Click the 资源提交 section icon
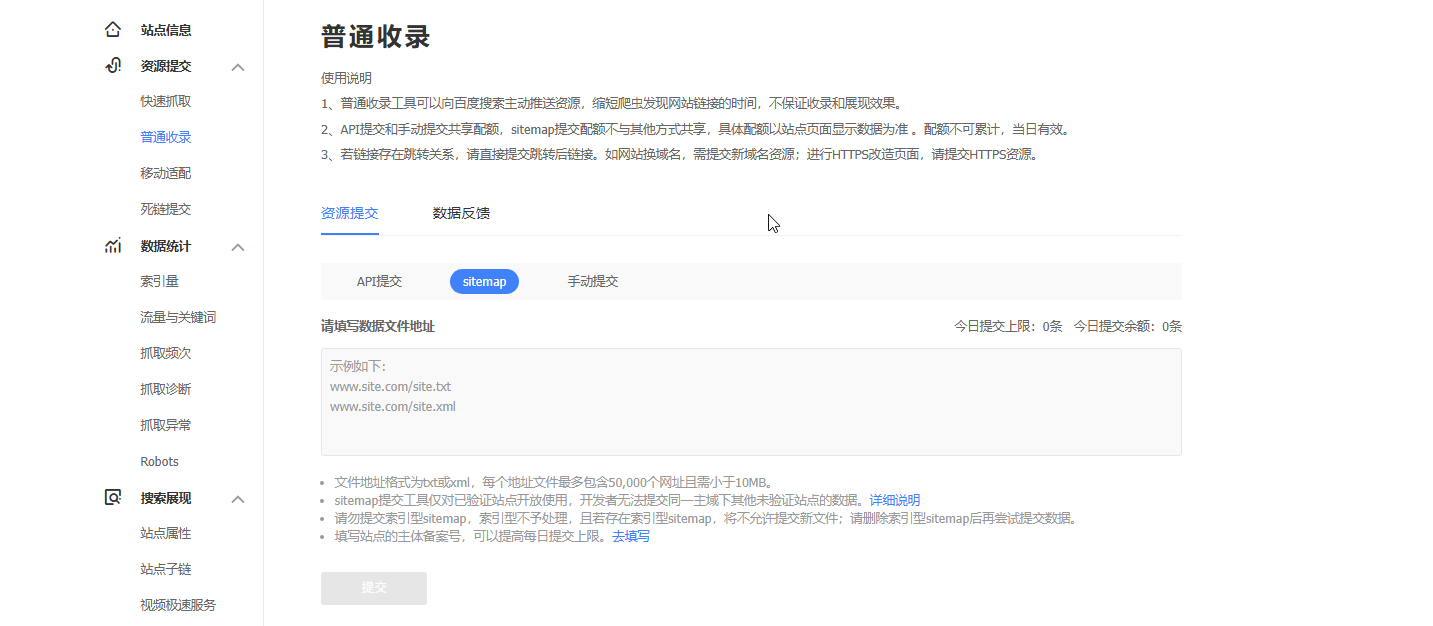The image size is (1433, 626). point(113,66)
